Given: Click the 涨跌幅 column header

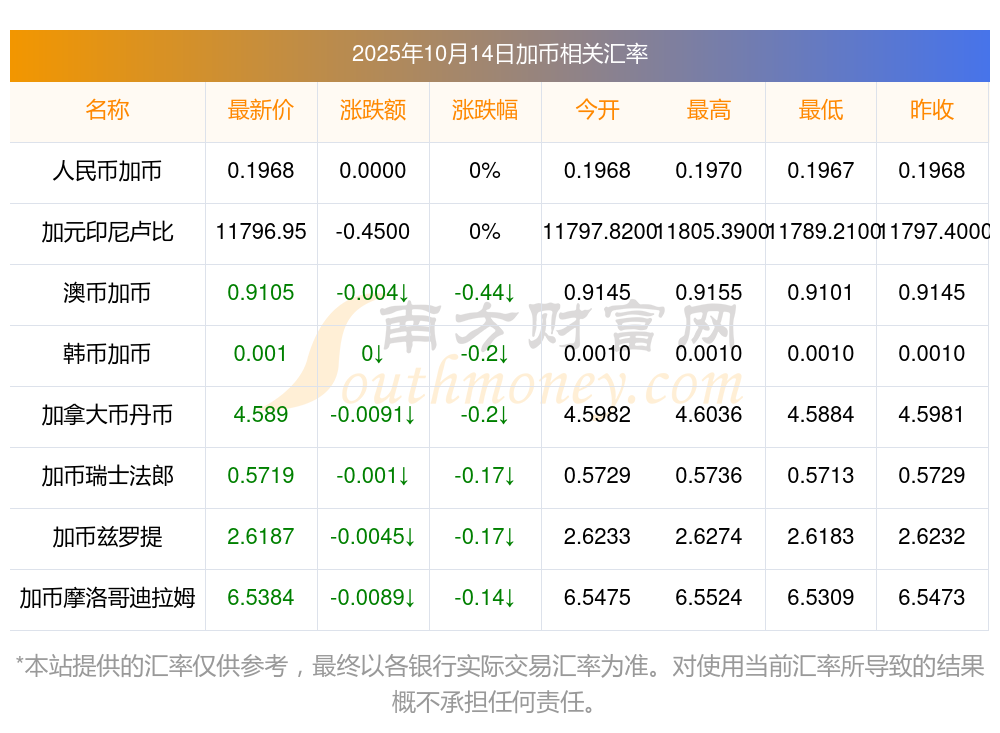Looking at the screenshot, I should coord(485,110).
